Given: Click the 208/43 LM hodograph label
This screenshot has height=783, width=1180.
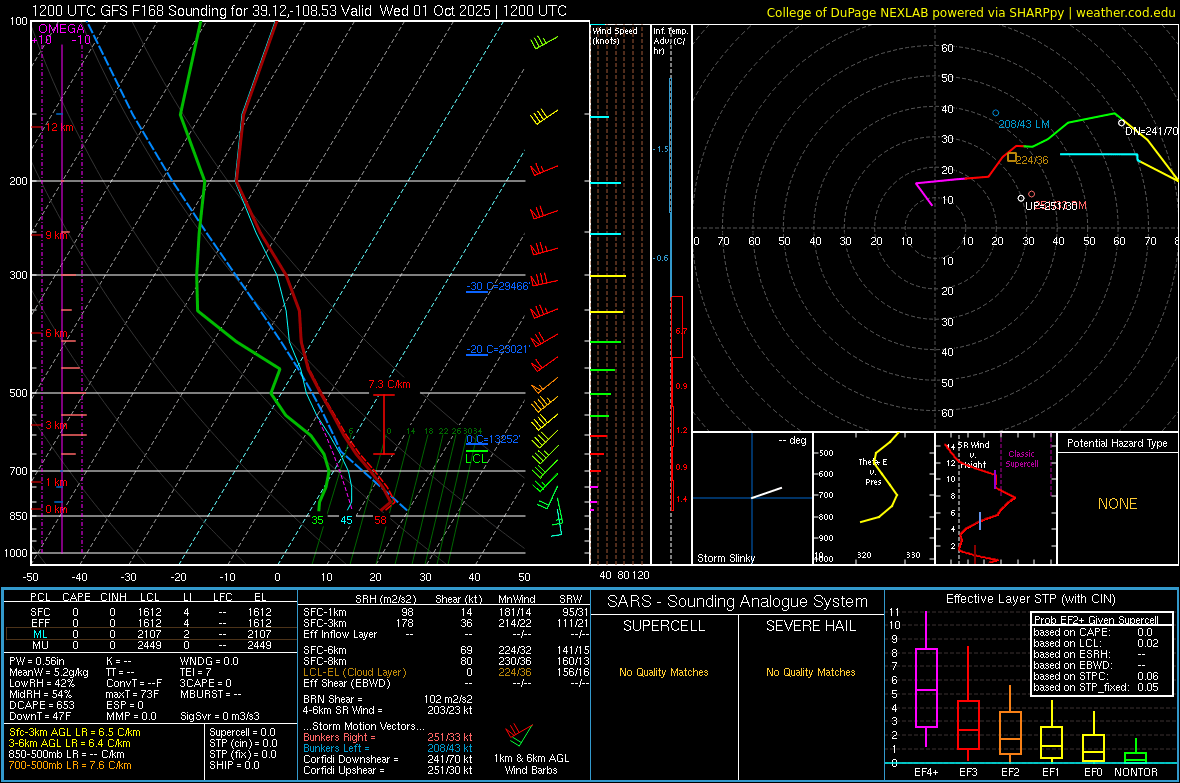Looking at the screenshot, I should (x=1023, y=124).
